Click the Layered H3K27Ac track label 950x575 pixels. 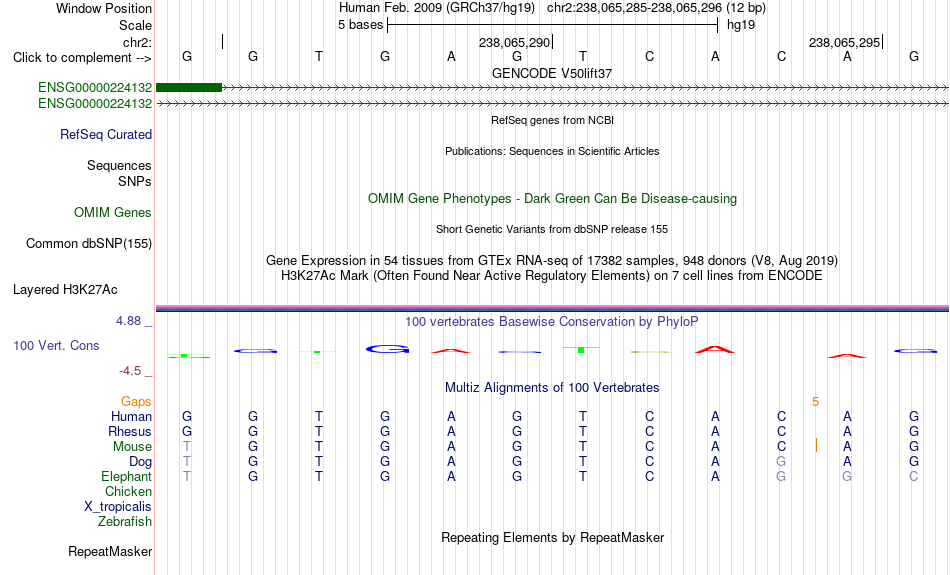coord(65,290)
